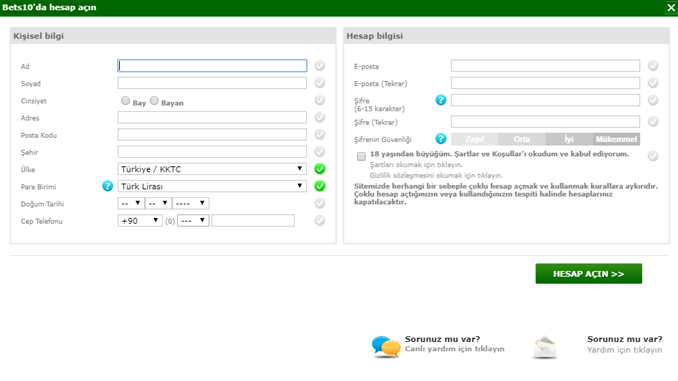678x381 pixels.
Task: Click the live chat bubbles icon
Action: pyautogui.click(x=386, y=347)
